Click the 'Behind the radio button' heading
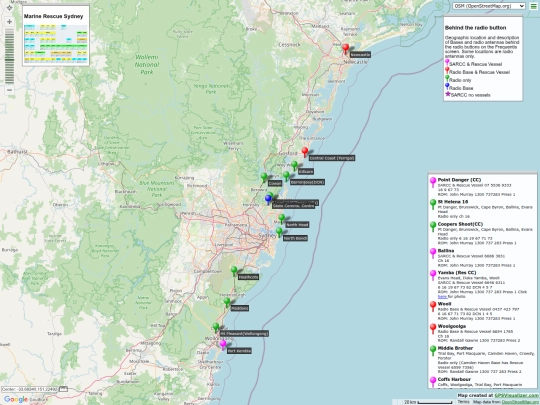The width and height of the screenshot is (540, 405). click(475, 28)
